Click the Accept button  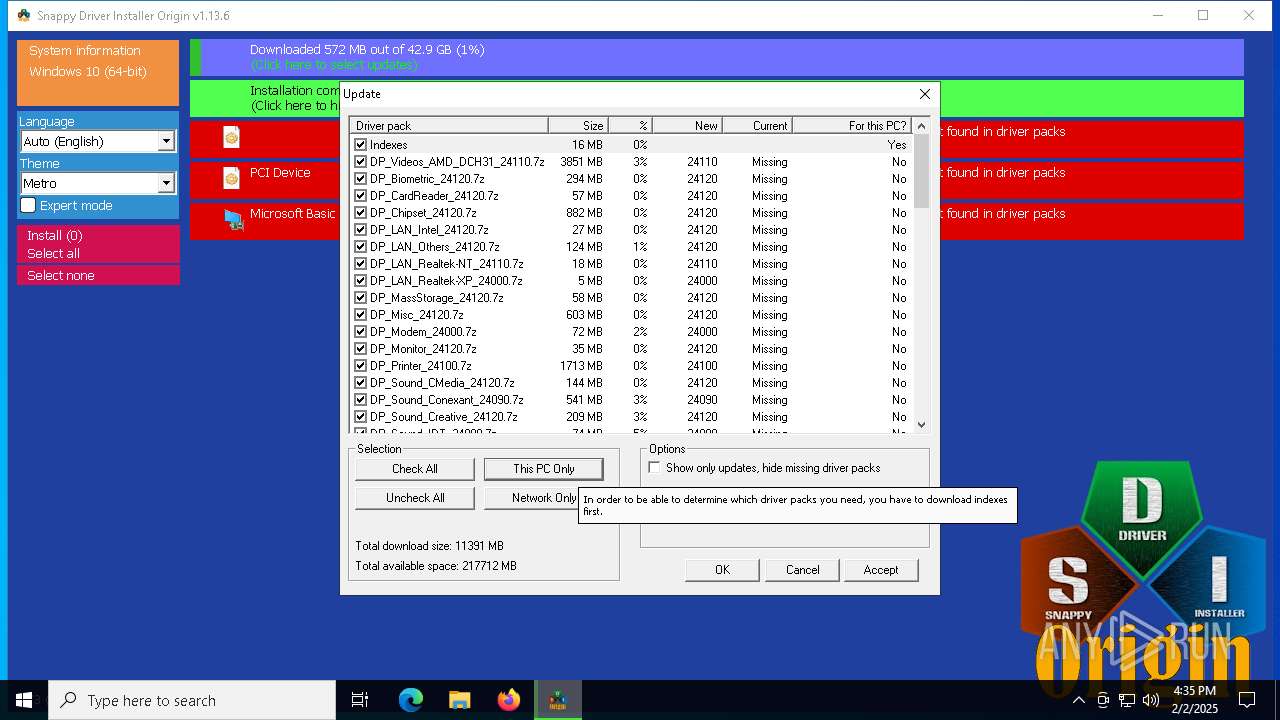click(881, 570)
